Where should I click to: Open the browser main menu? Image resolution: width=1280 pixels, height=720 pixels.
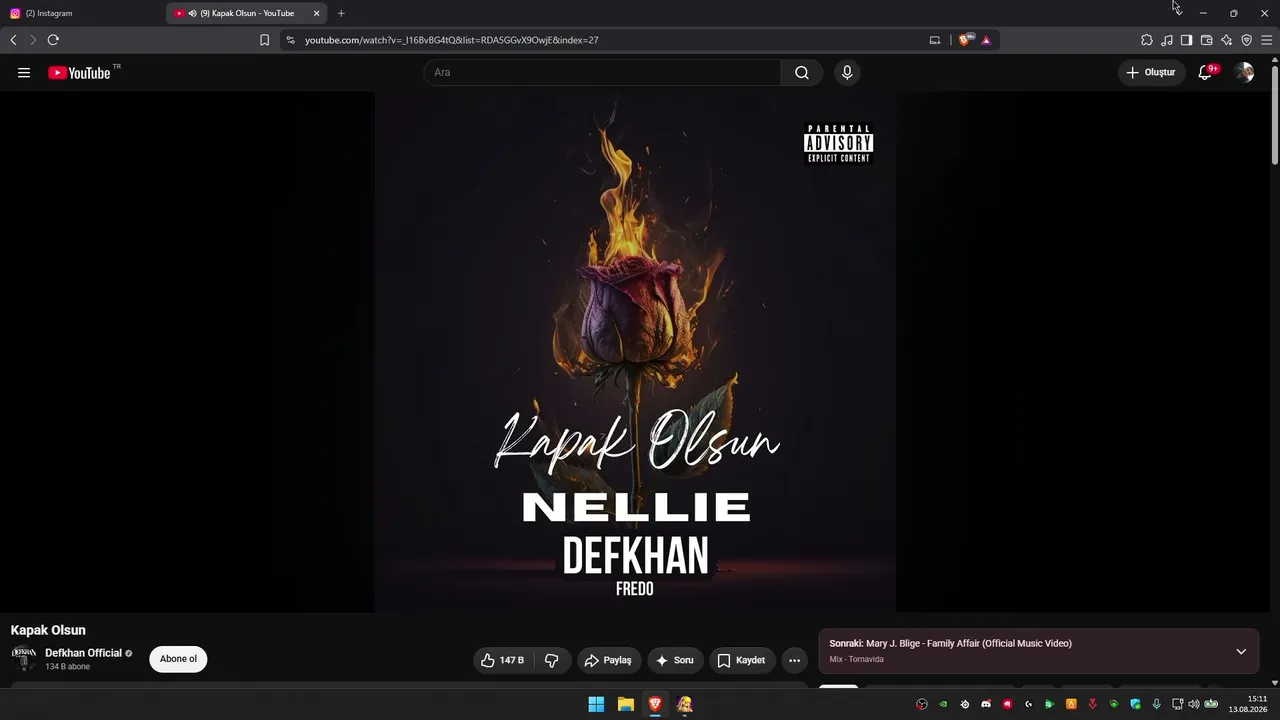pyautogui.click(x=1266, y=40)
